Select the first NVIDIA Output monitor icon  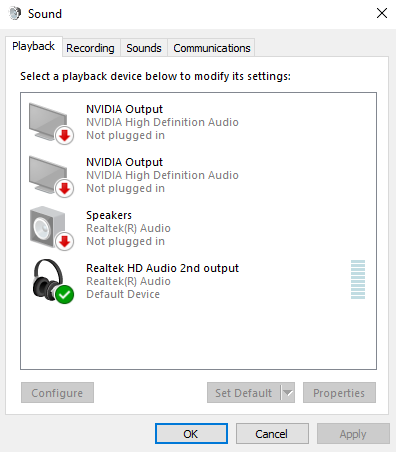click(x=51, y=123)
